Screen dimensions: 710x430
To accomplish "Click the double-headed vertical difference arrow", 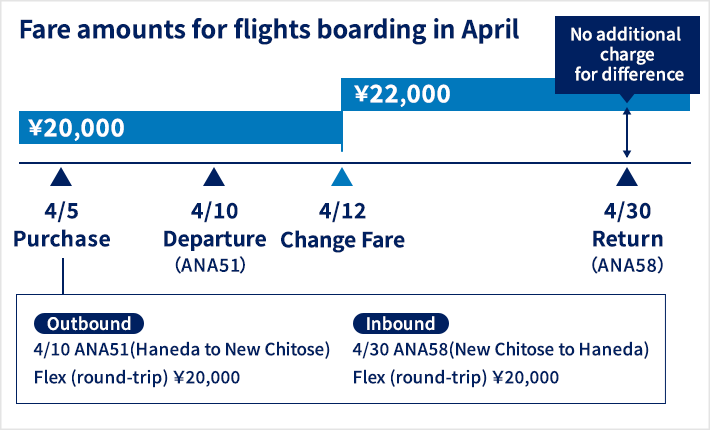I will click(x=627, y=133).
